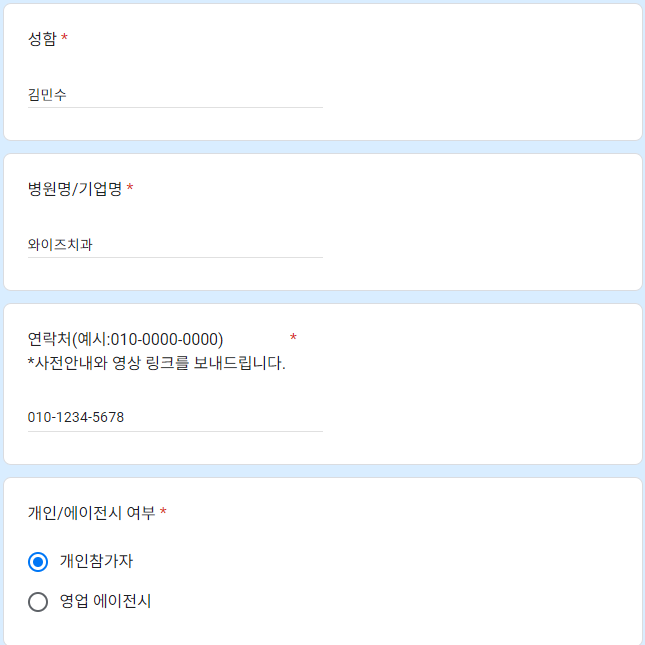Focus the 병원명/기업명 field showing 와이즈치과
Image resolution: width=645 pixels, height=645 pixels.
coord(175,245)
